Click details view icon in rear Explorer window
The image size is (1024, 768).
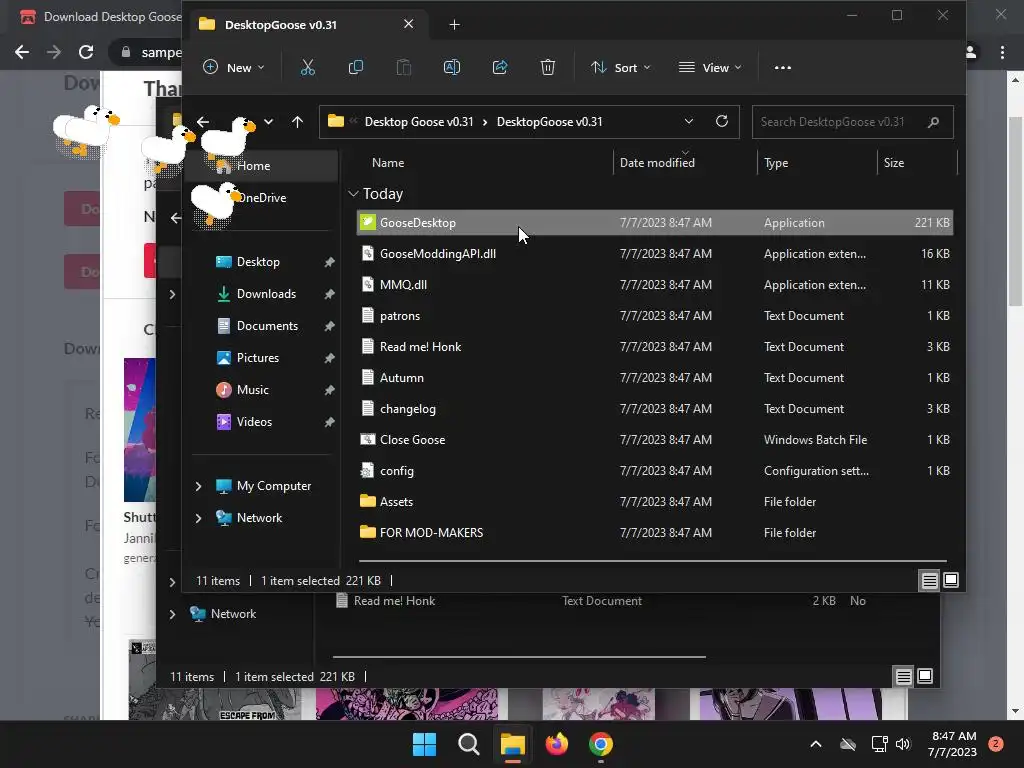(903, 676)
